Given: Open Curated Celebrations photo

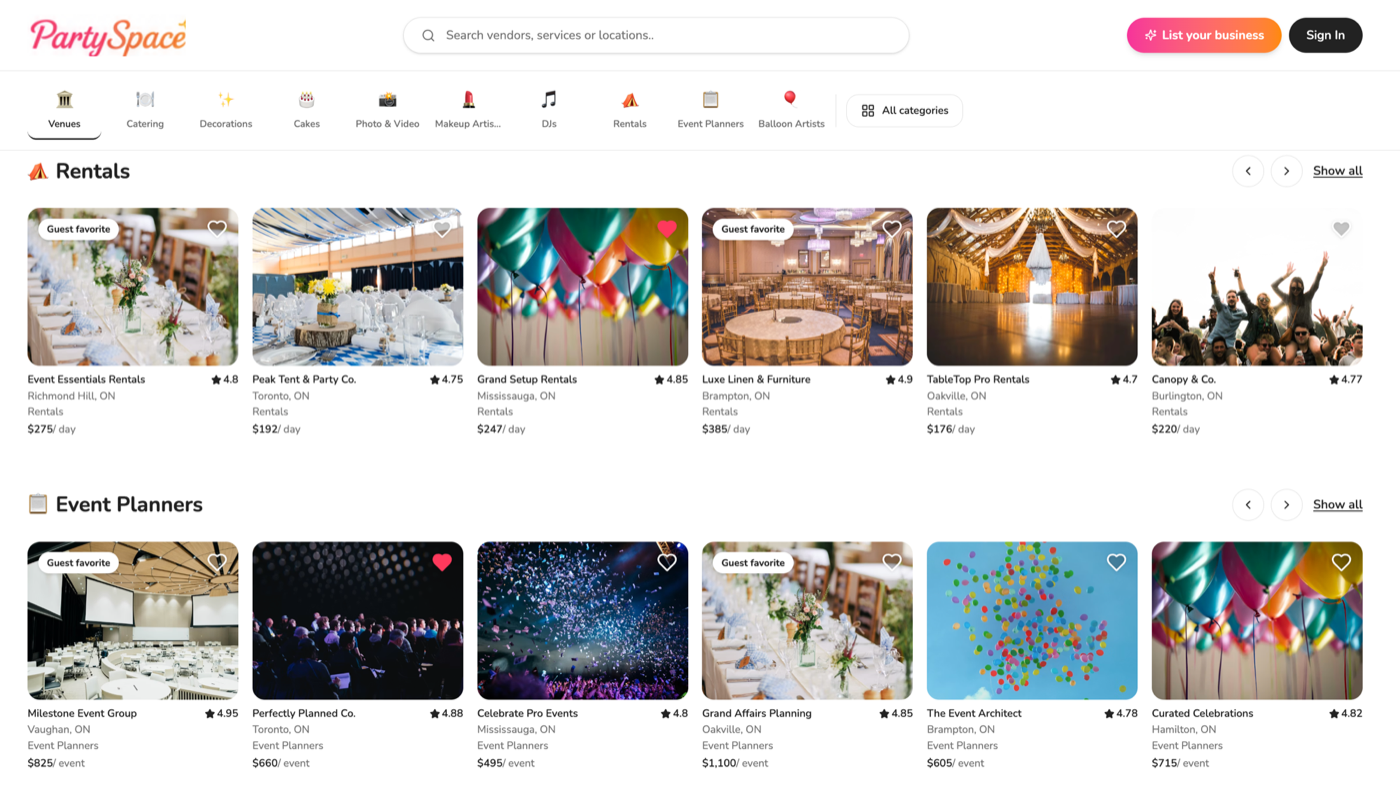Looking at the screenshot, I should coord(1257,621).
